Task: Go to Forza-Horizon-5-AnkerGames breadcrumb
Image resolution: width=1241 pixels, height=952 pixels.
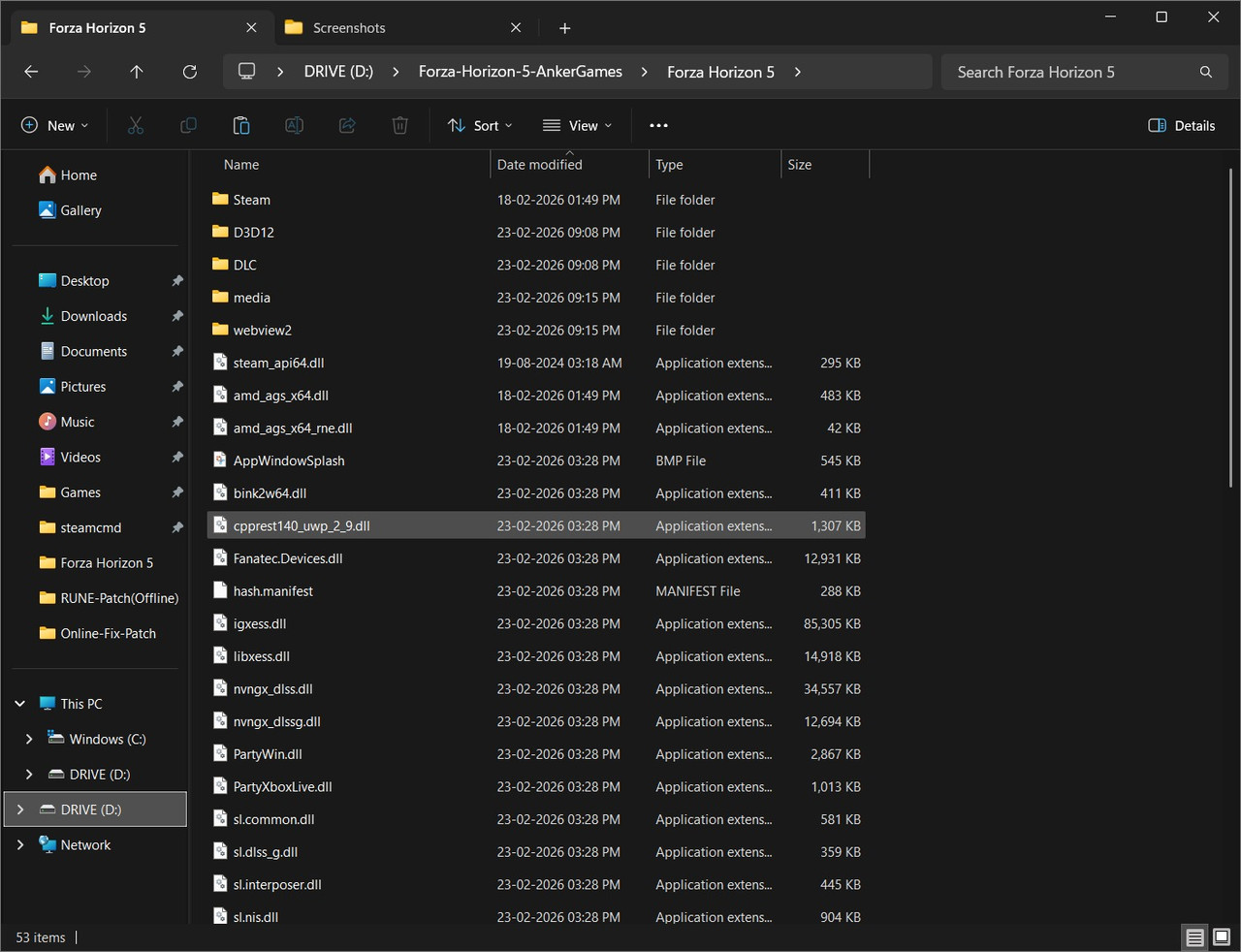Action: tap(521, 72)
